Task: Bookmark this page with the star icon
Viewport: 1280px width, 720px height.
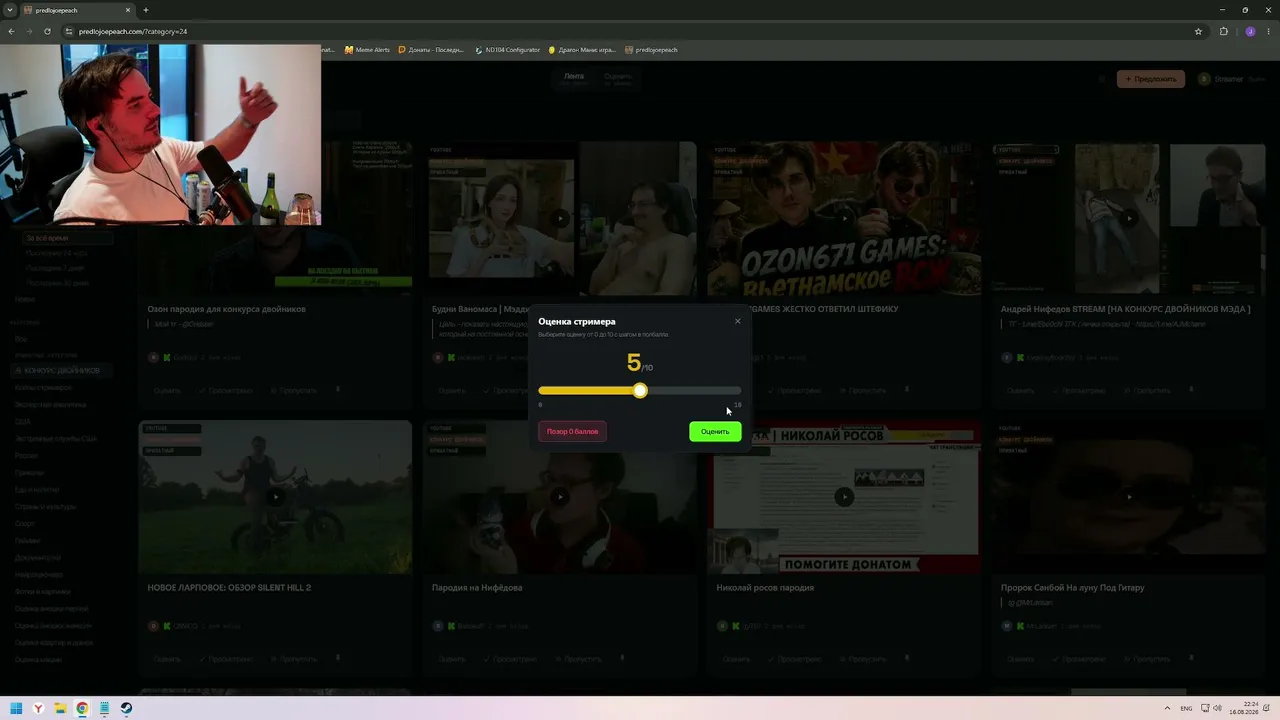Action: click(x=1198, y=31)
